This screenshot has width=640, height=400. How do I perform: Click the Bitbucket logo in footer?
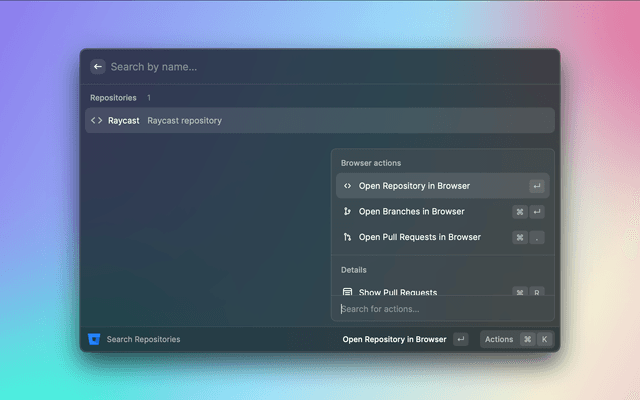[94, 339]
